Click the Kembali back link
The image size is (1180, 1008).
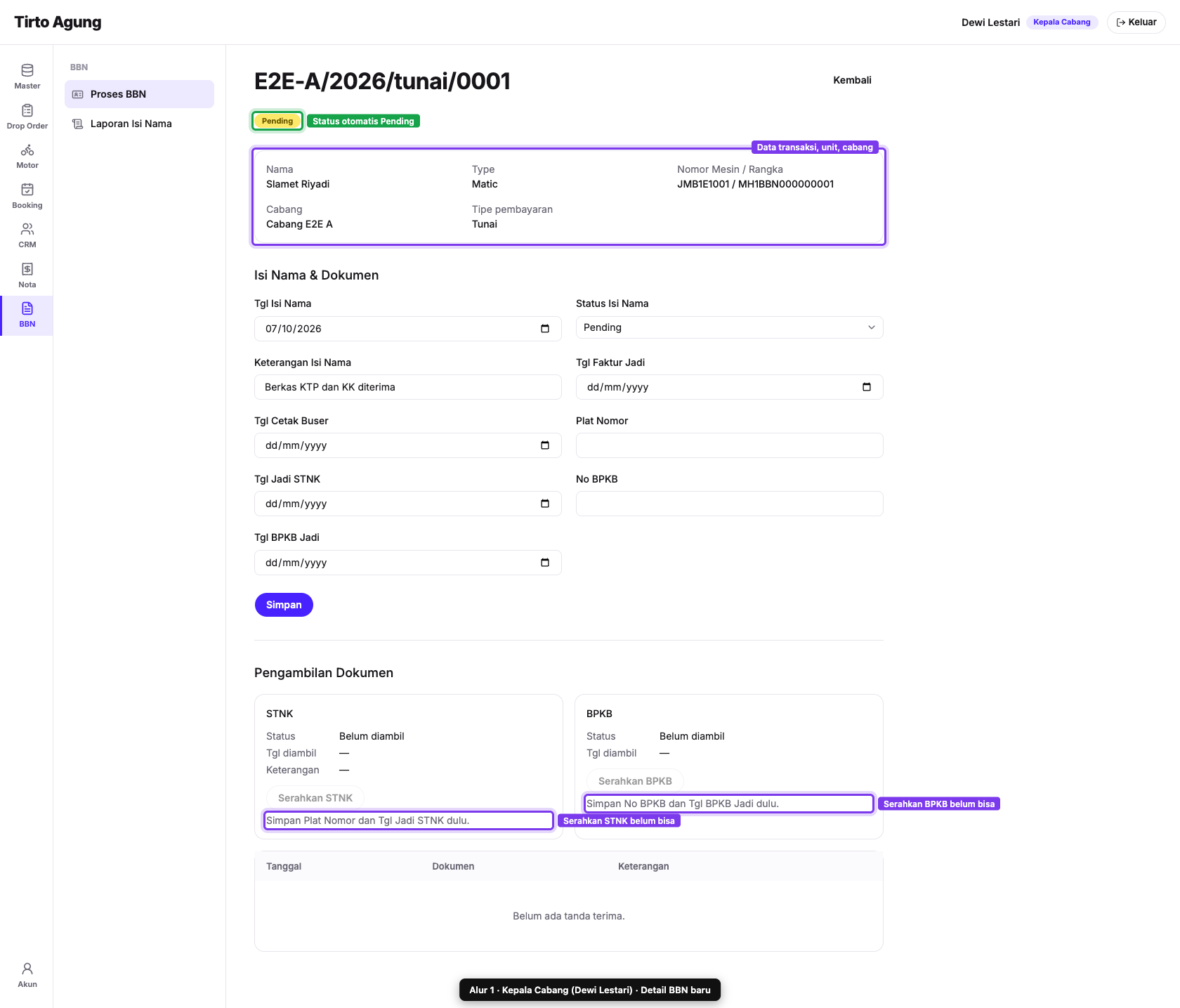tap(852, 80)
